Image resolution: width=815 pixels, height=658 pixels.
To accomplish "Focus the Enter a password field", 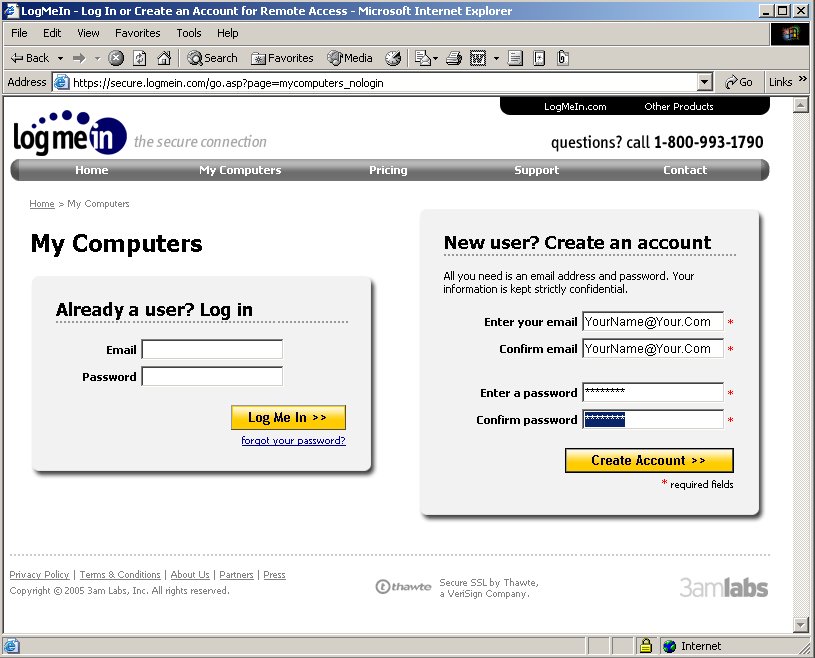I will click(653, 392).
